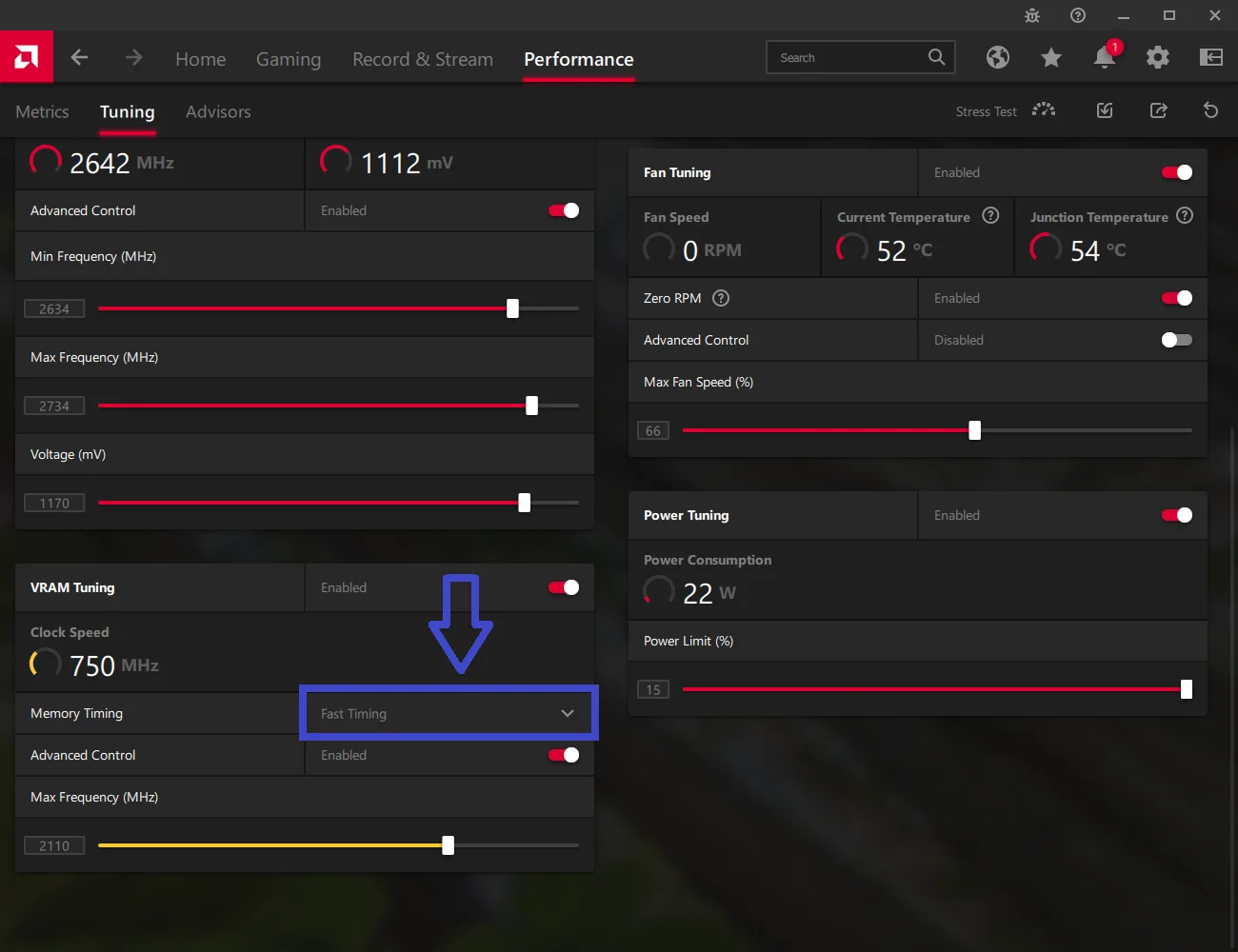Turn off Fan Tuning switch
The width and height of the screenshot is (1238, 952).
[1177, 172]
